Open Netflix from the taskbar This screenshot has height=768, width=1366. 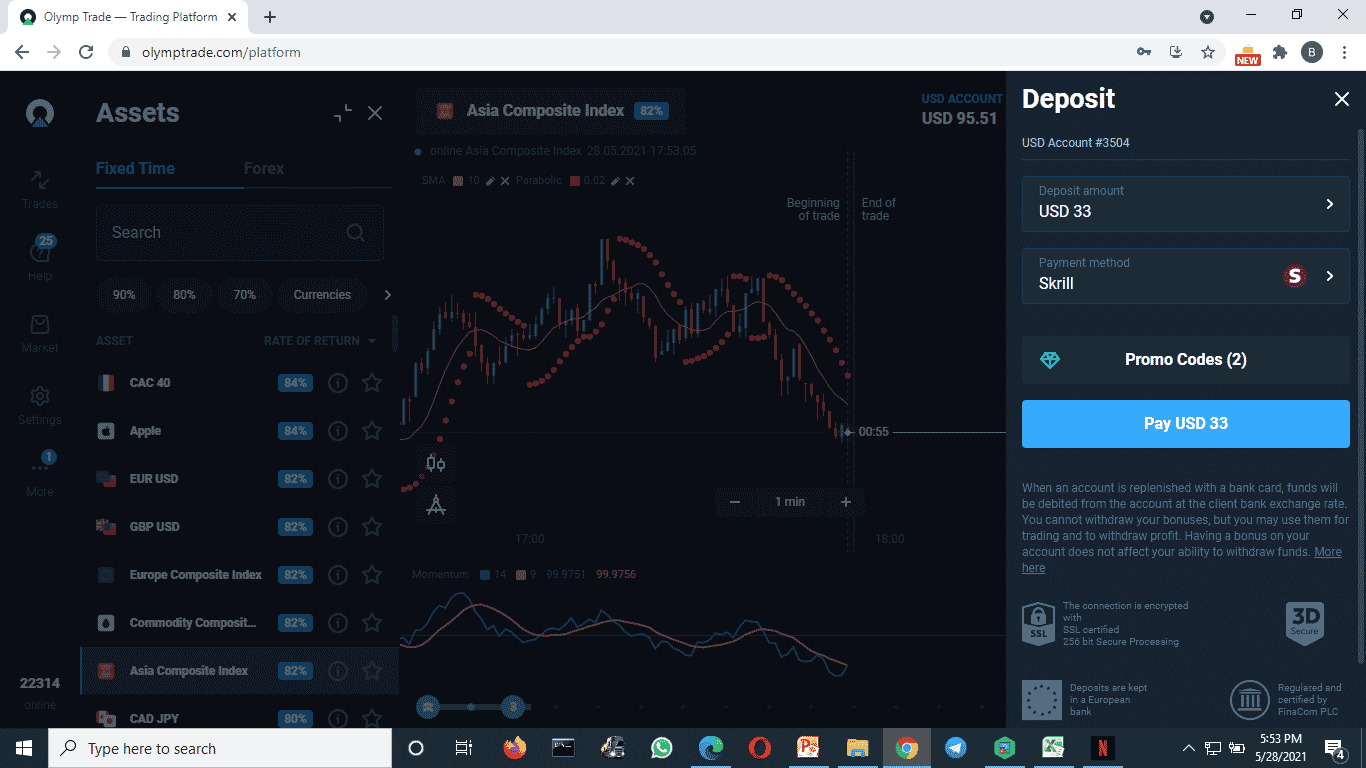(x=1102, y=748)
